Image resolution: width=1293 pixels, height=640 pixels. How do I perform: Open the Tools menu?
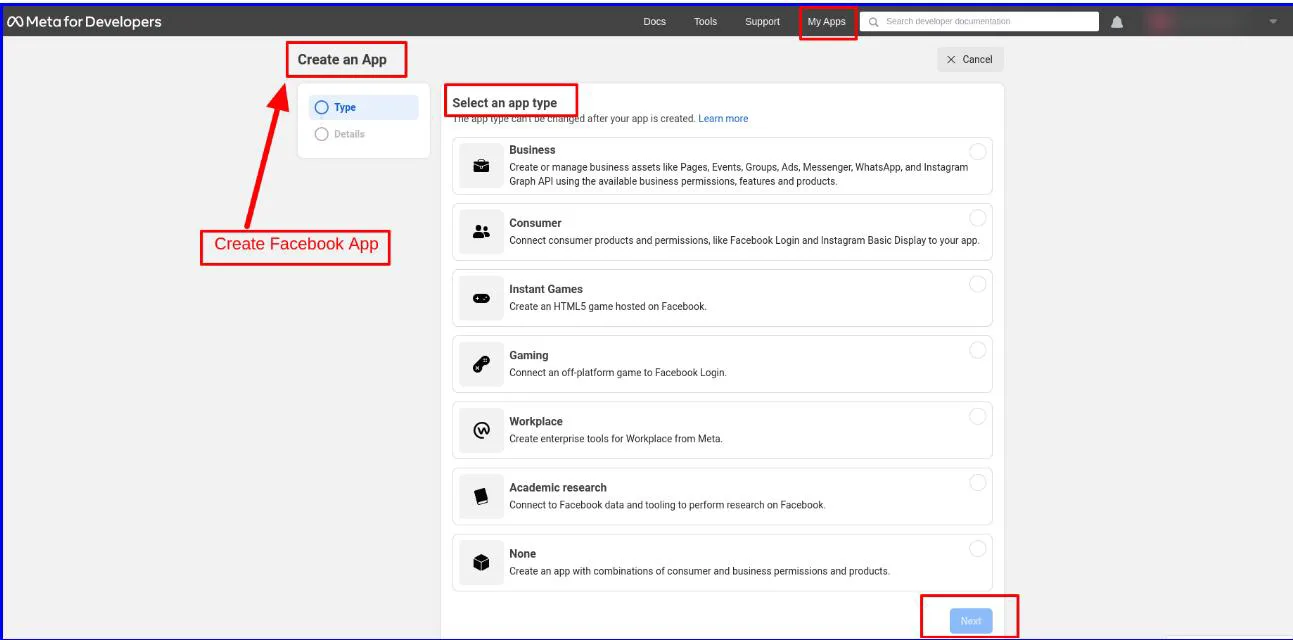[x=706, y=22]
